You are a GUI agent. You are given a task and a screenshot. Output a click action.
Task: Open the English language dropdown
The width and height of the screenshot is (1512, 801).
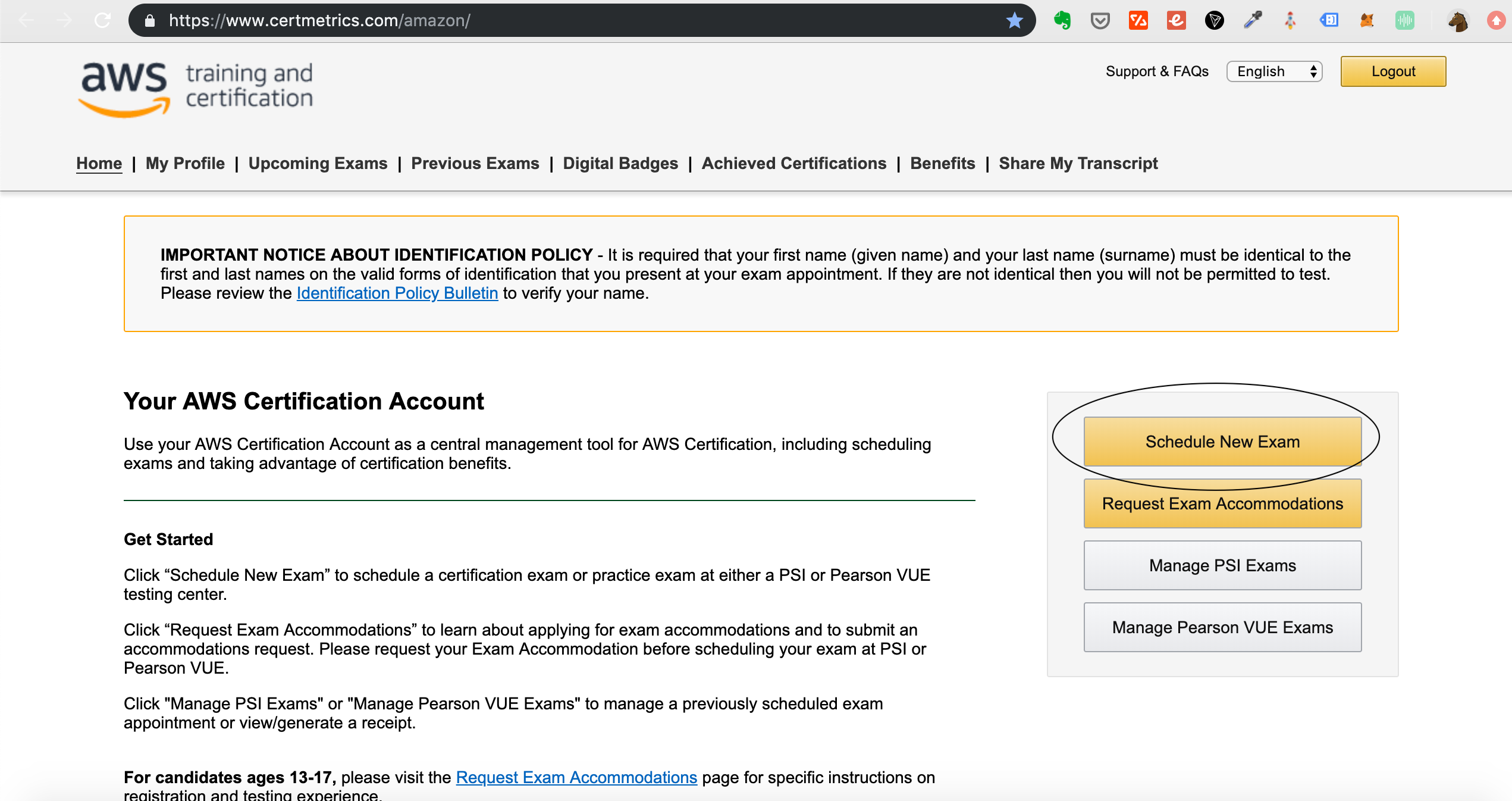point(1274,71)
